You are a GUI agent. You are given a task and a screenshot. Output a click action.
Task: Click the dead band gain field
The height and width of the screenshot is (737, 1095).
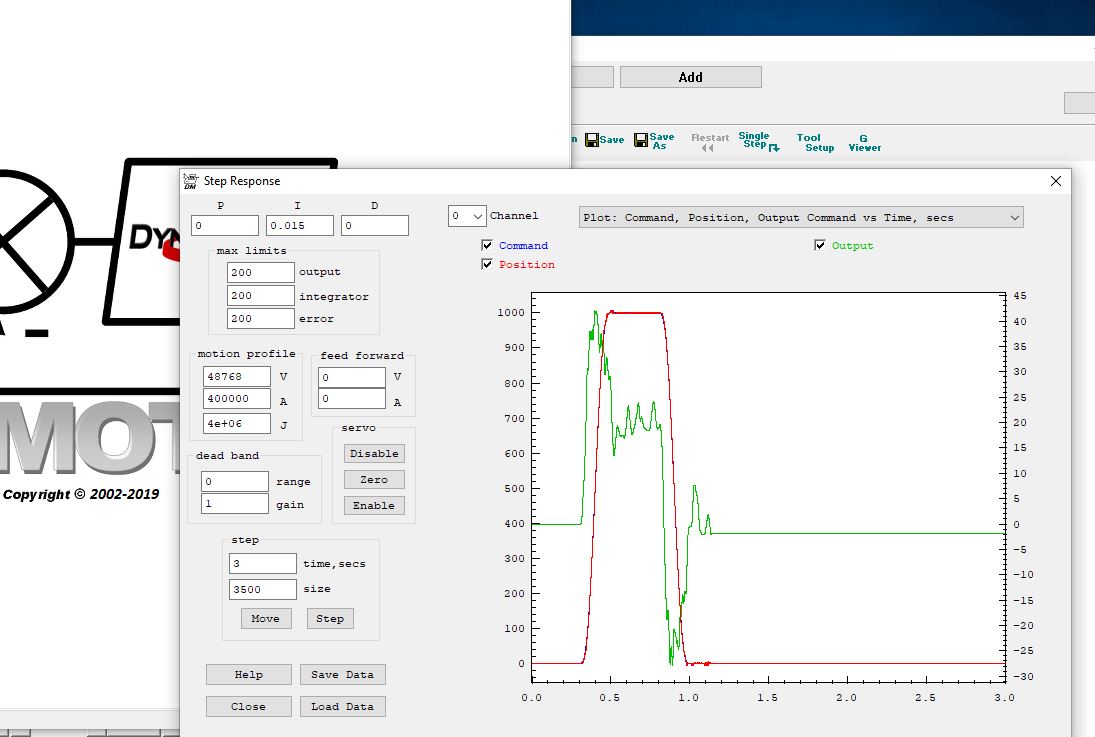coord(235,504)
